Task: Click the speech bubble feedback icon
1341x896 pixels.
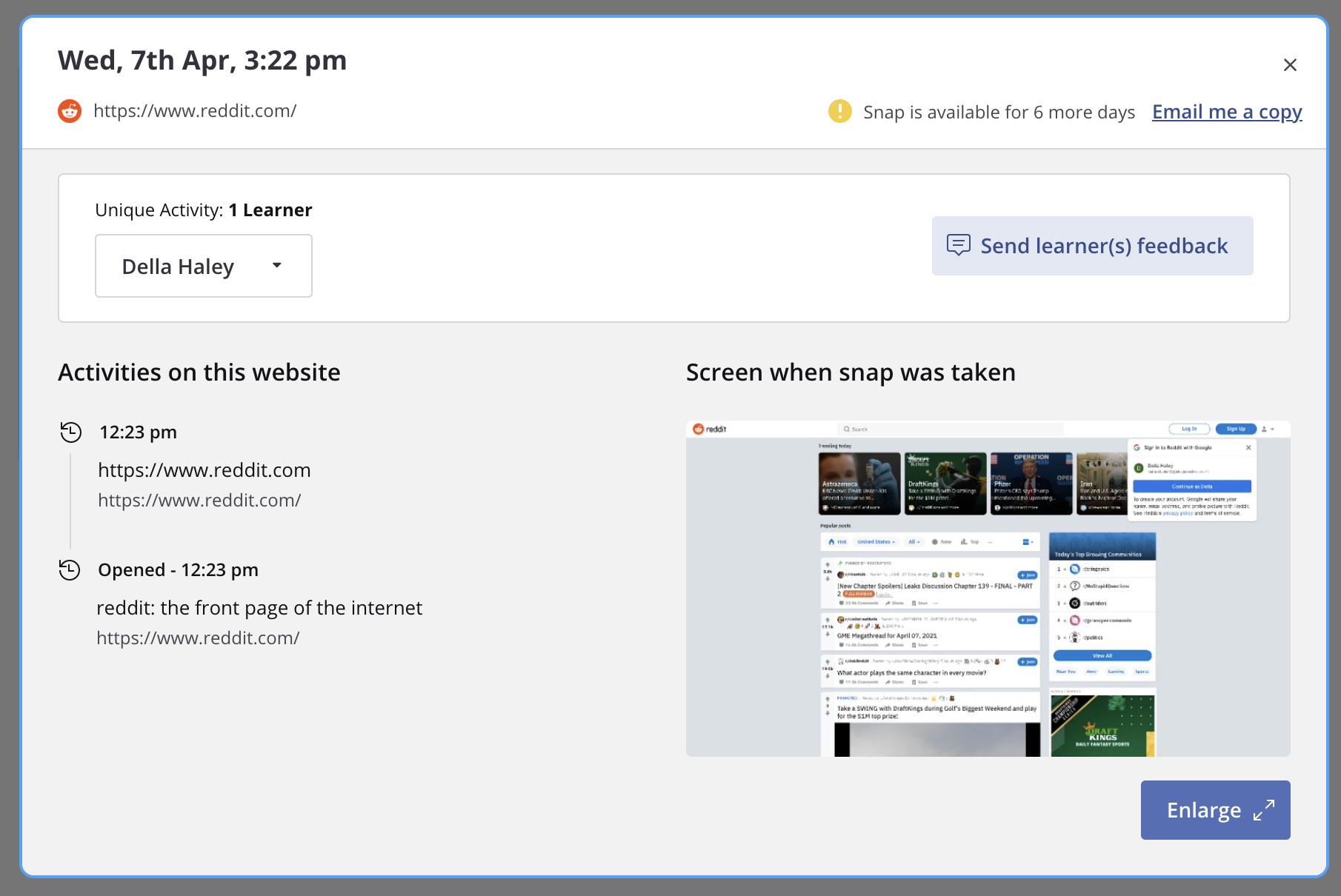Action: [958, 245]
